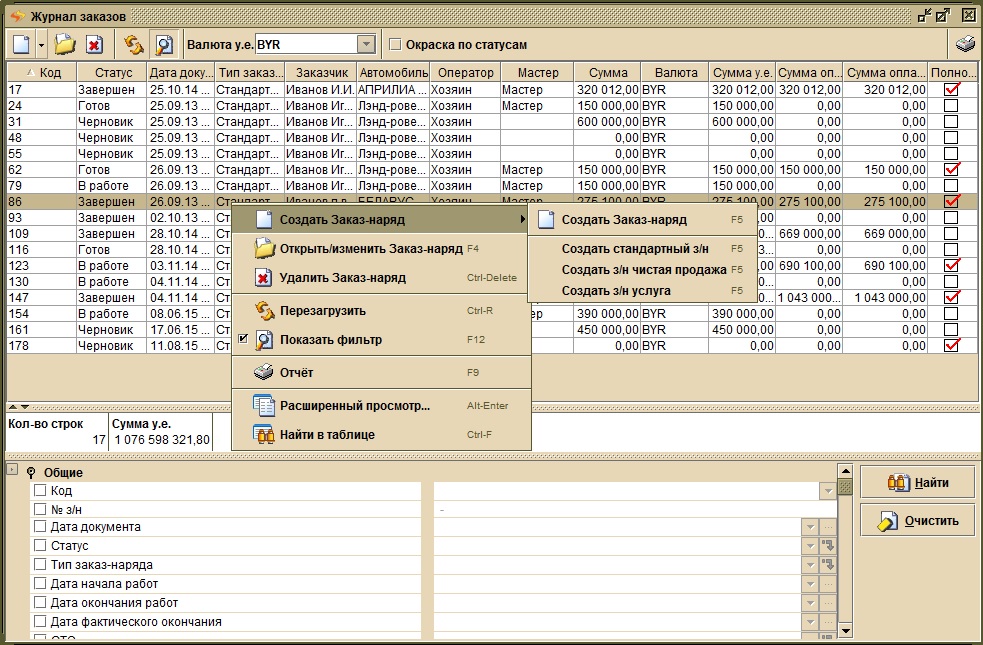Screen dimensions: 983x645
Task: Click the Найти button
Action: coord(918,483)
